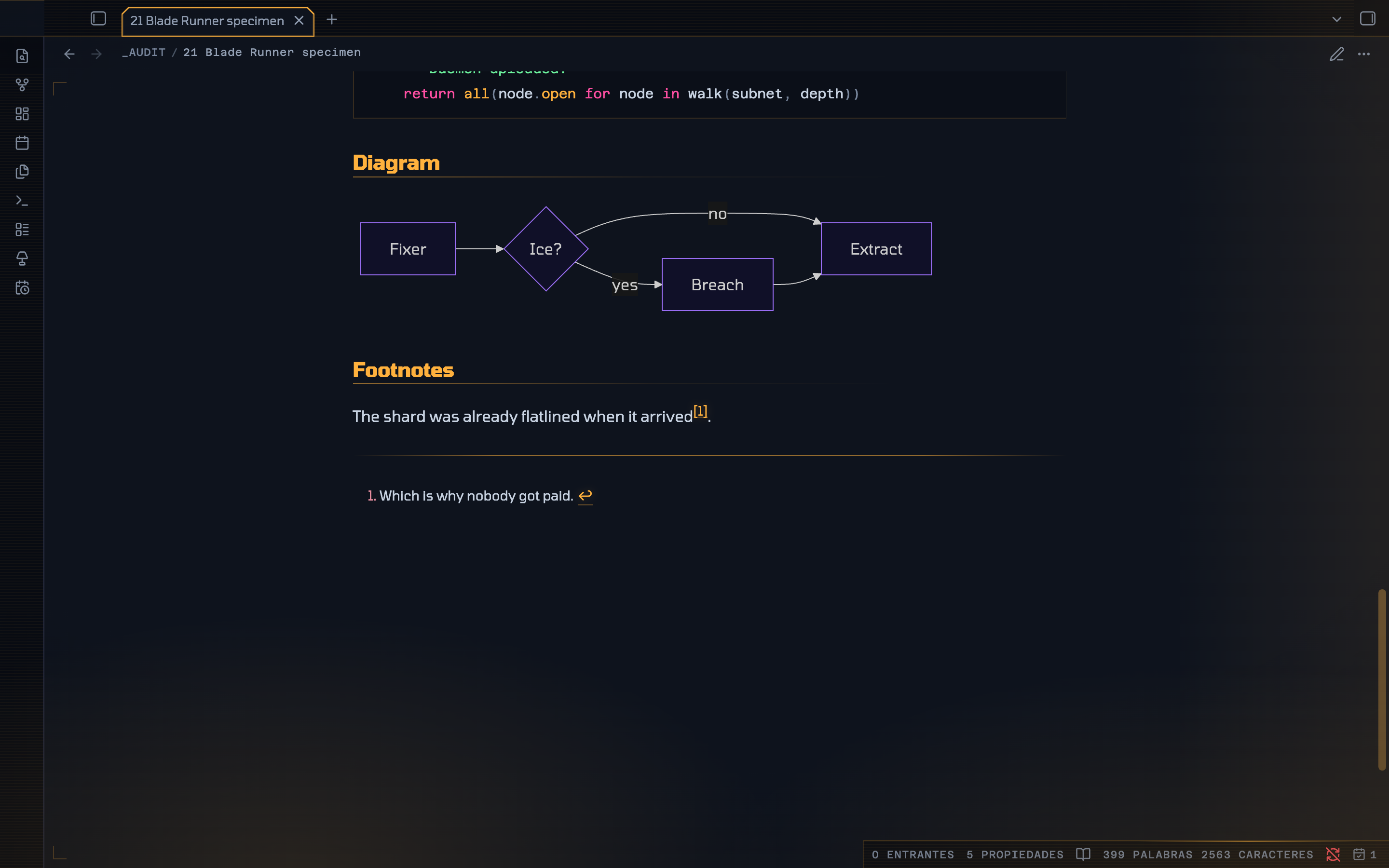Close the '21 Blade Runner specimen' tab
The height and width of the screenshot is (868, 1389).
pyautogui.click(x=299, y=21)
